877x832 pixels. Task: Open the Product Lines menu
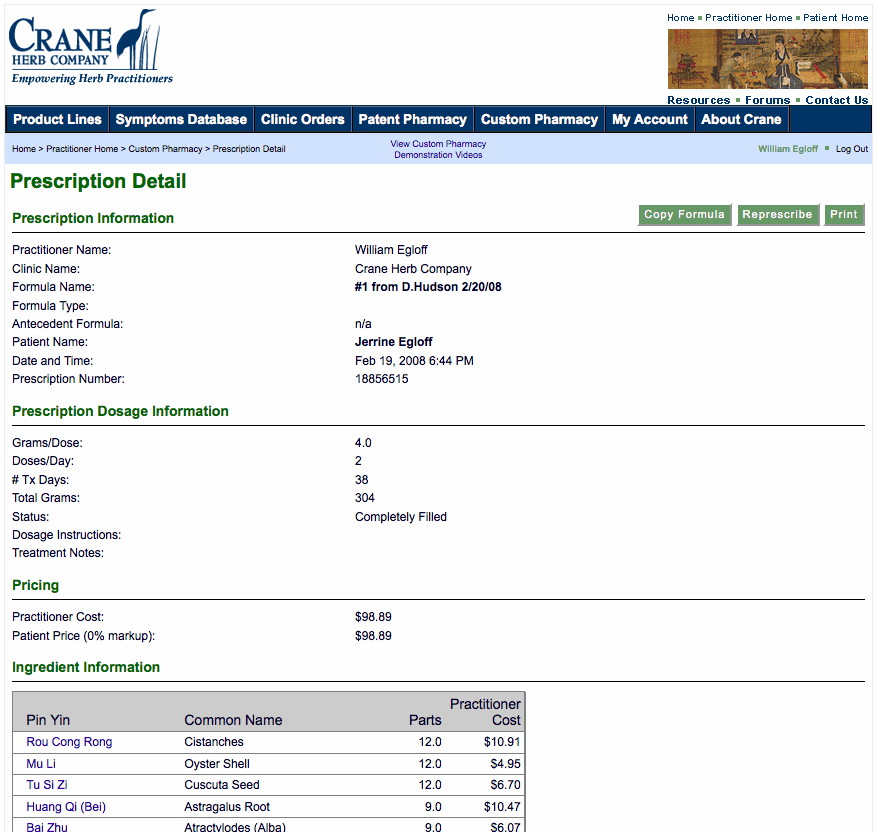coord(57,119)
